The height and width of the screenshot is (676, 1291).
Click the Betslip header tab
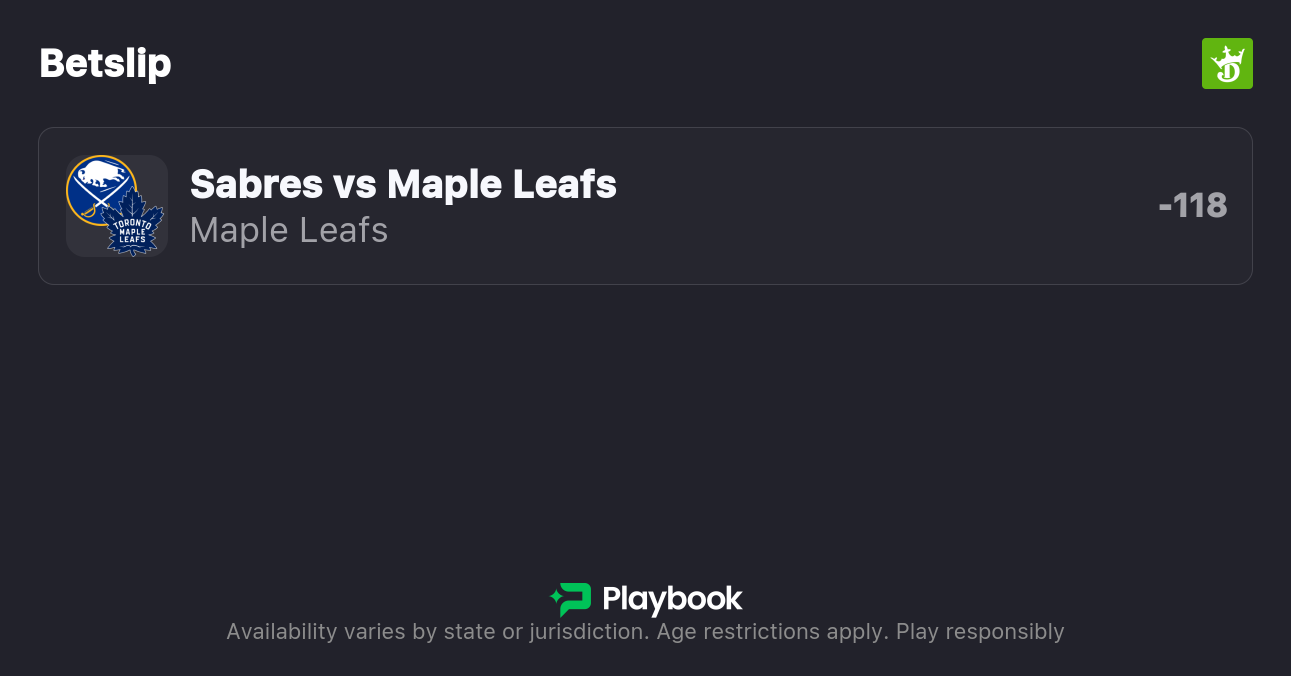pos(104,63)
